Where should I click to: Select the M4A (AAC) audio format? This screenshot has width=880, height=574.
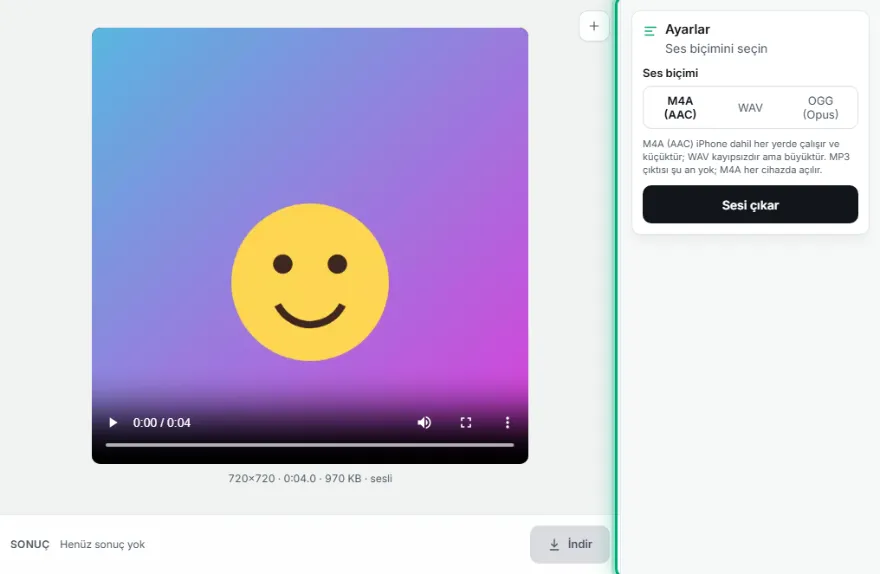(680, 108)
